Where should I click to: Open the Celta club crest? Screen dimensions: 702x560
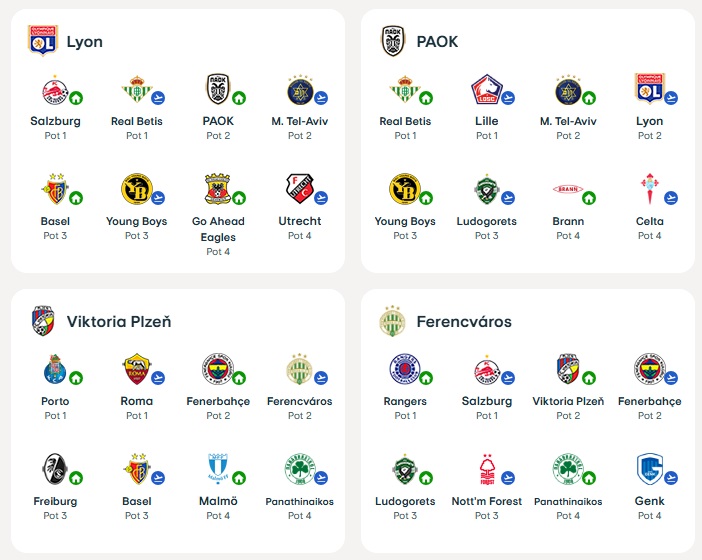tap(649, 189)
